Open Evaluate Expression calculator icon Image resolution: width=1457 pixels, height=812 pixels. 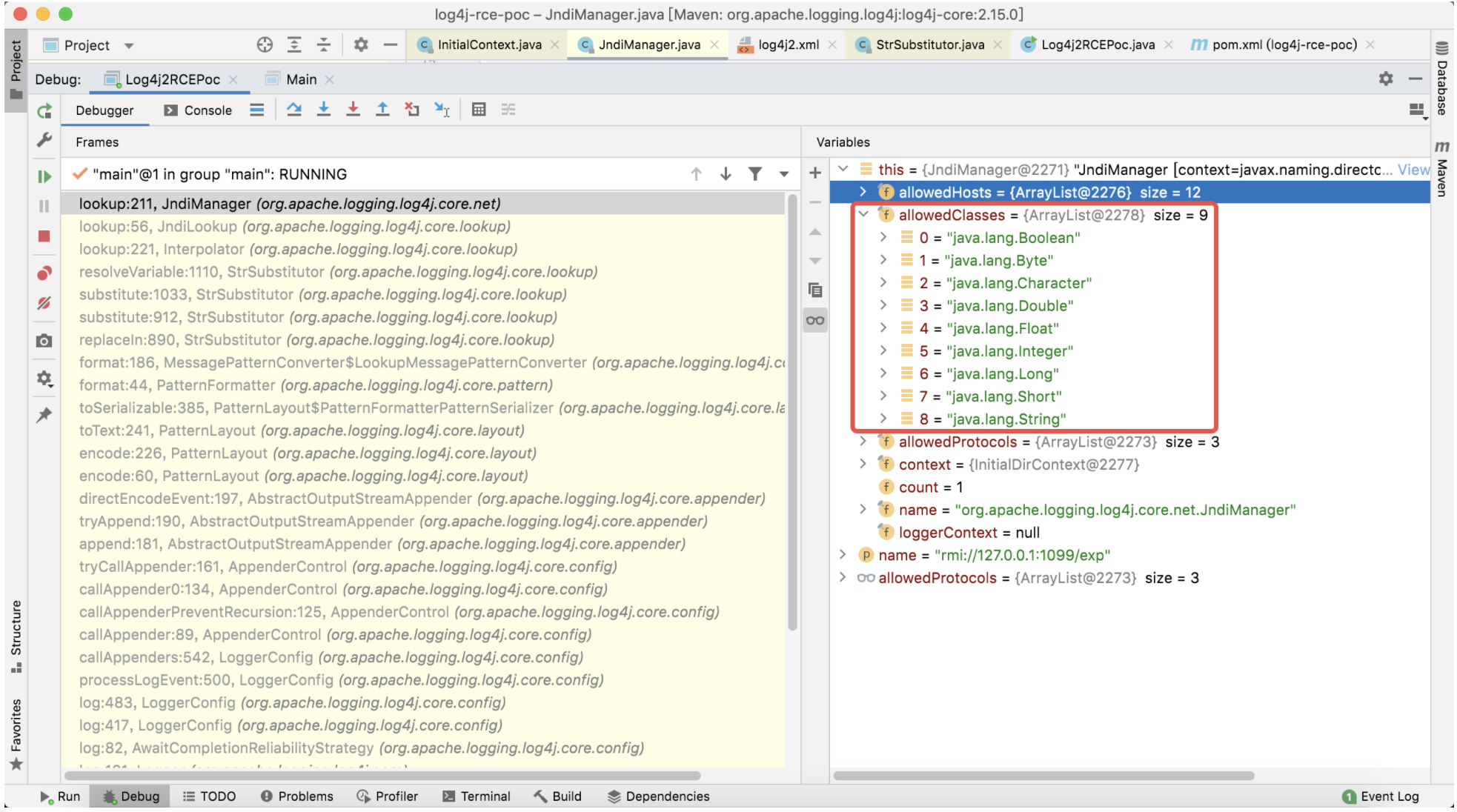[479, 110]
